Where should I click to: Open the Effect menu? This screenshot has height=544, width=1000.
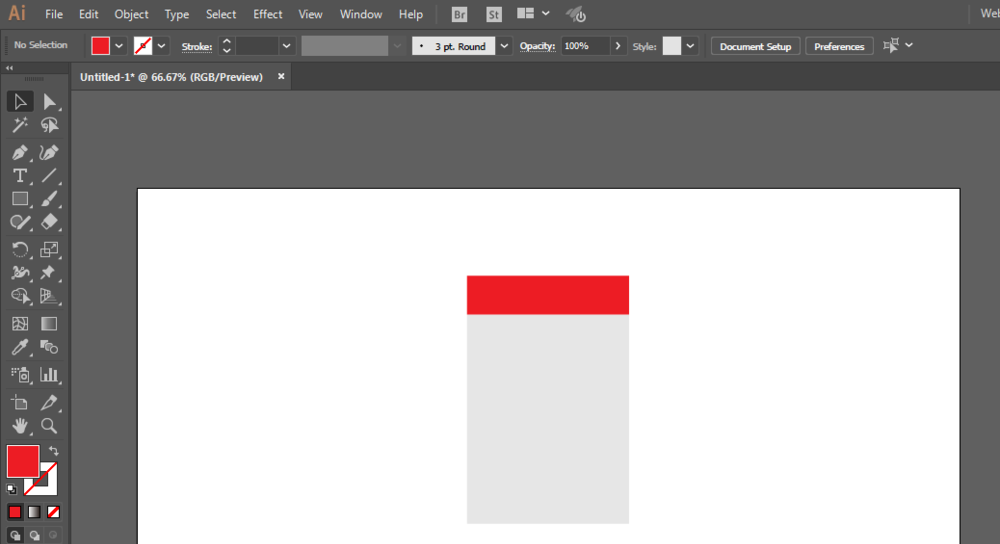click(x=267, y=15)
